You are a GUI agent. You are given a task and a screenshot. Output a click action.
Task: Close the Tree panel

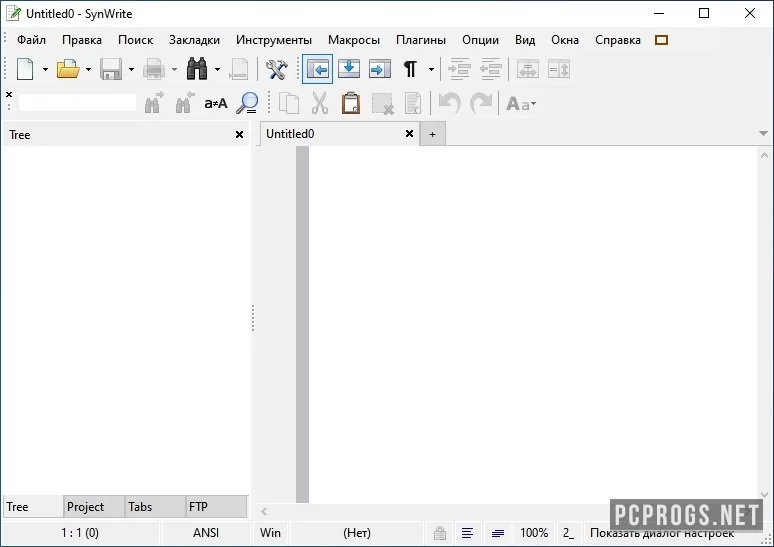239,135
